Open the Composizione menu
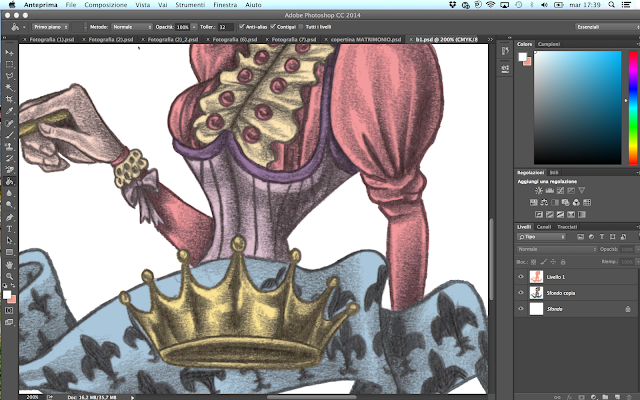The width and height of the screenshot is (640, 400). [106, 5]
